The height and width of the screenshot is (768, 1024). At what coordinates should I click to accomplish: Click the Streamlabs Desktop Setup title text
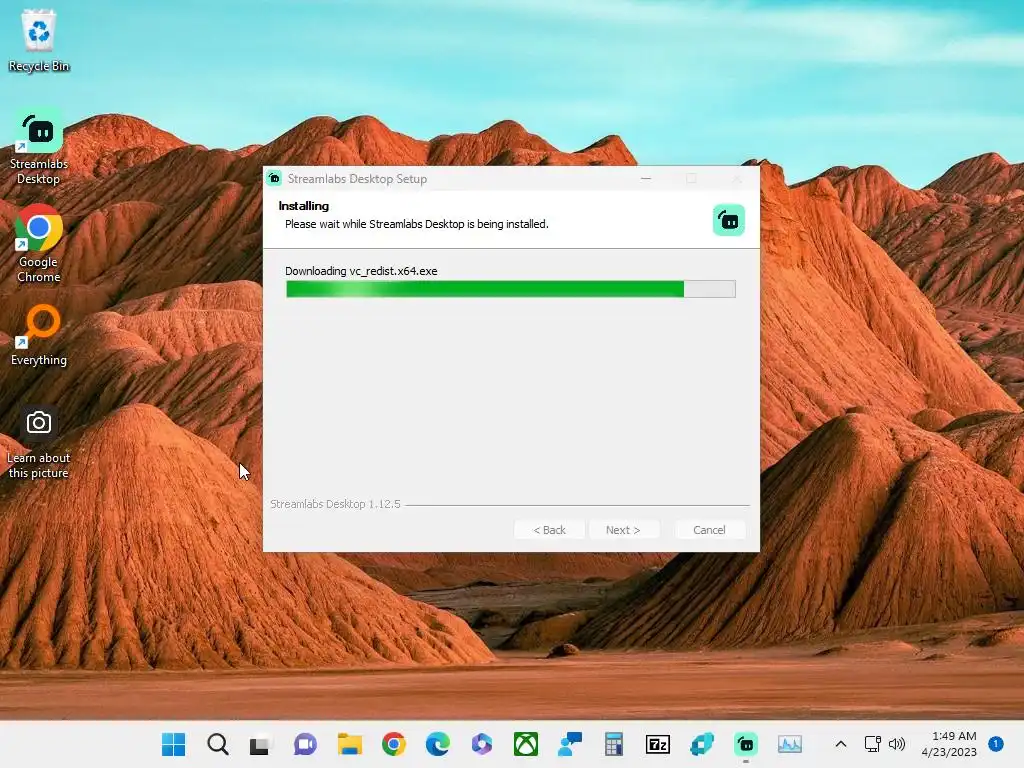pos(357,178)
